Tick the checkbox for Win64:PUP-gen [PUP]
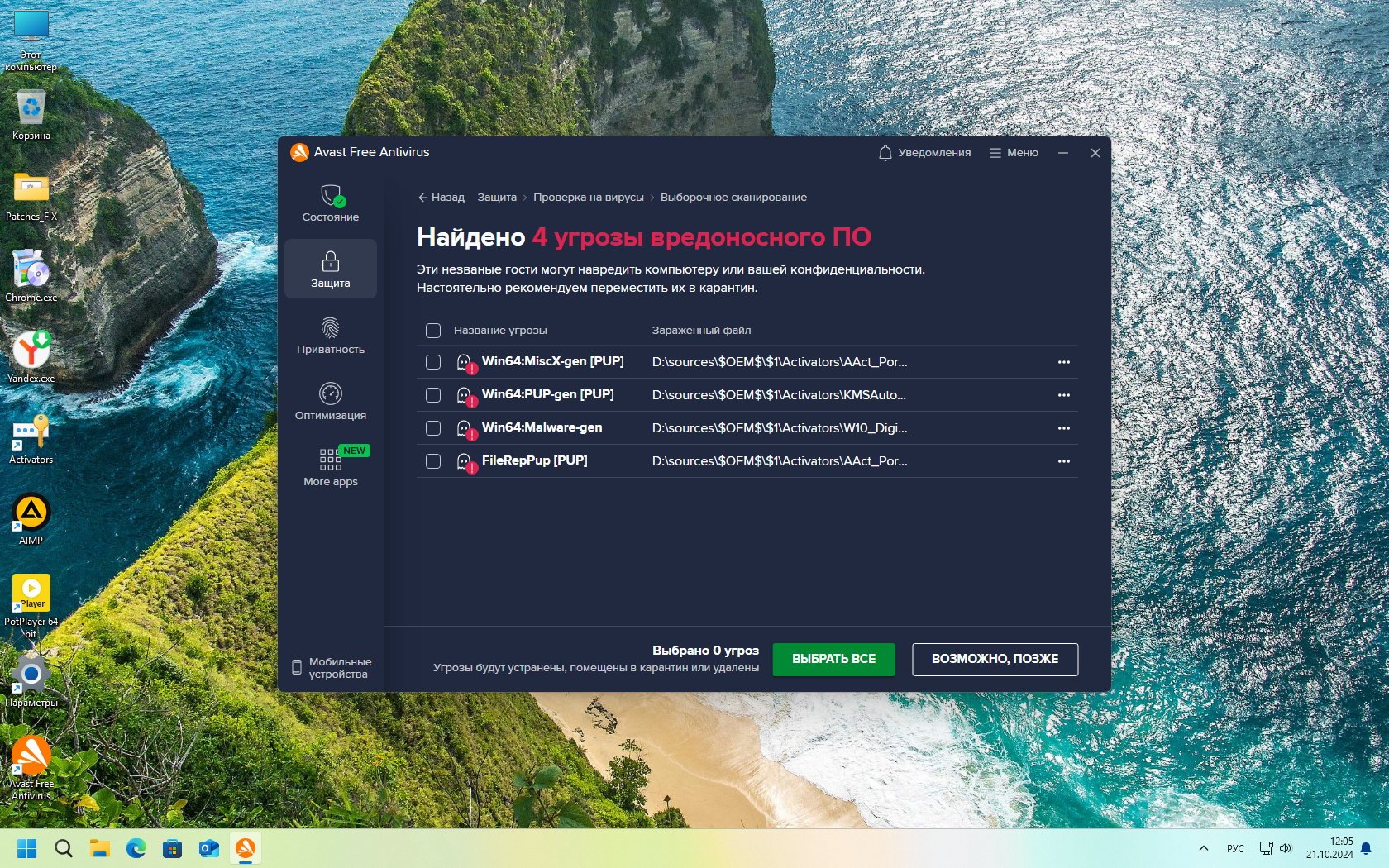The image size is (1389, 868). (x=433, y=395)
